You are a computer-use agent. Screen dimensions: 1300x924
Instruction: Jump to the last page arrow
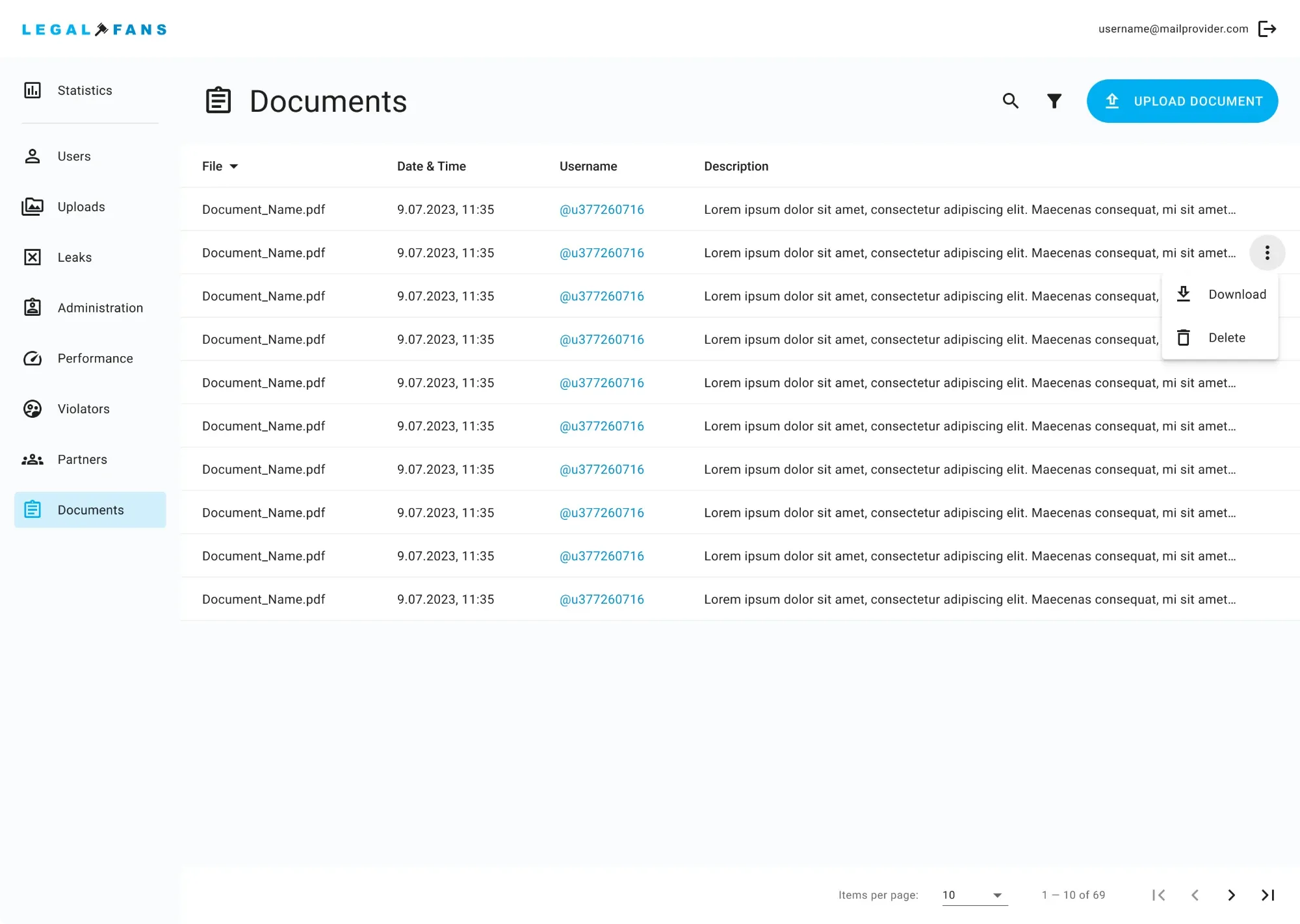coord(1267,895)
